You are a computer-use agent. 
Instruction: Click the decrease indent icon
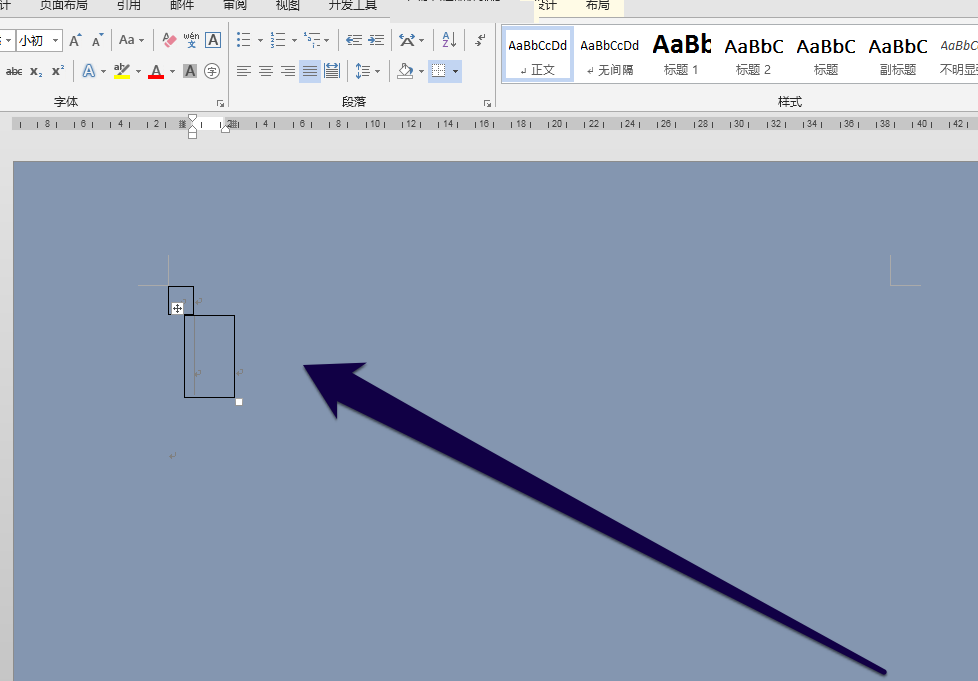point(354,41)
